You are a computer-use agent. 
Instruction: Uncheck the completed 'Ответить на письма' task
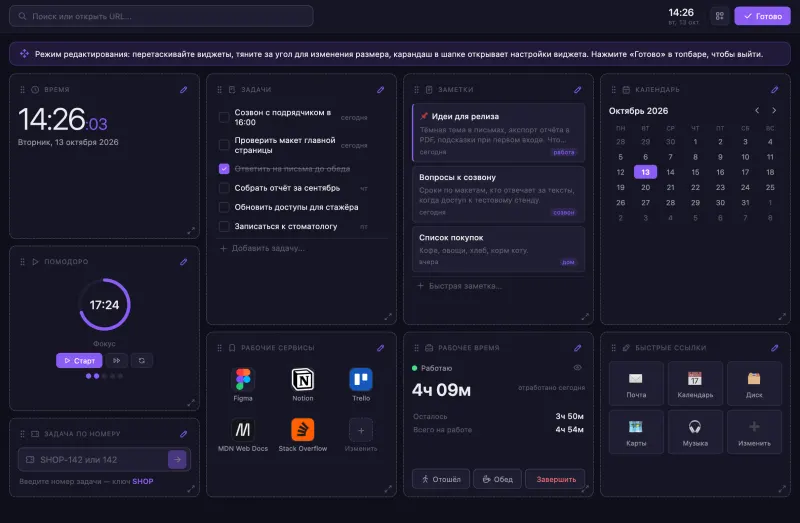click(224, 169)
